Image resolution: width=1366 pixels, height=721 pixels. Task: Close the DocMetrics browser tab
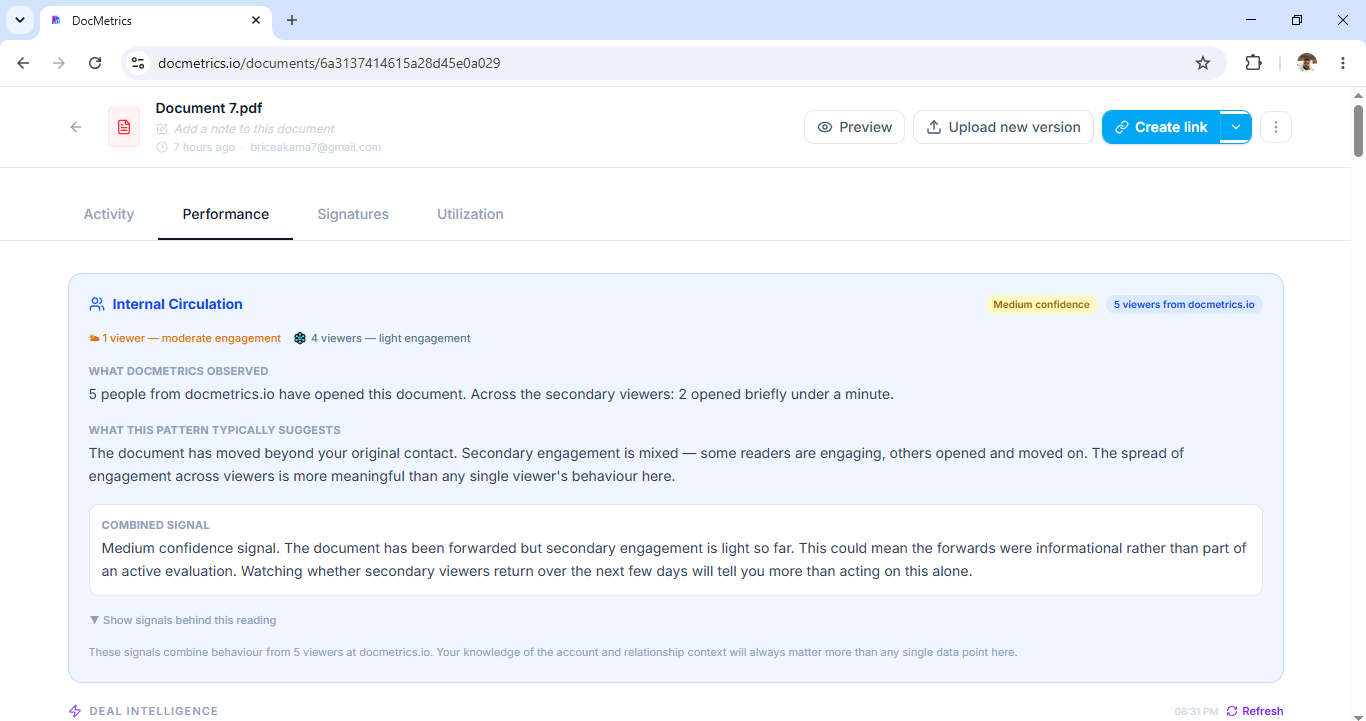click(256, 20)
